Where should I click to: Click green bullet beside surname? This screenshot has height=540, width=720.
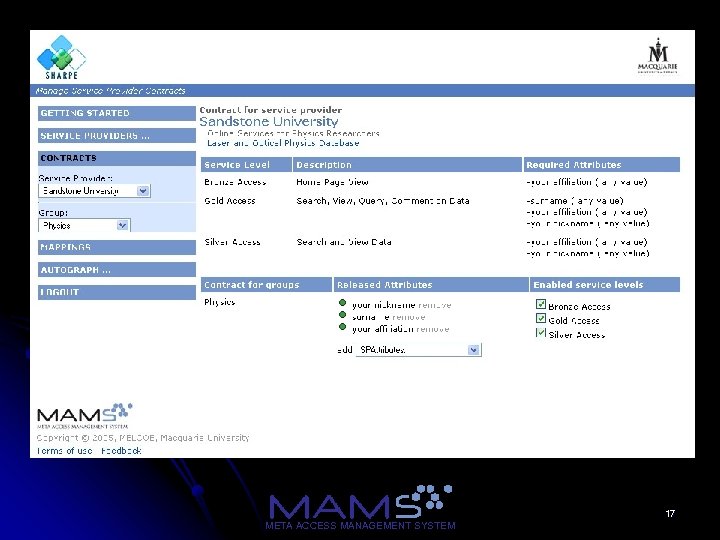pos(342,315)
